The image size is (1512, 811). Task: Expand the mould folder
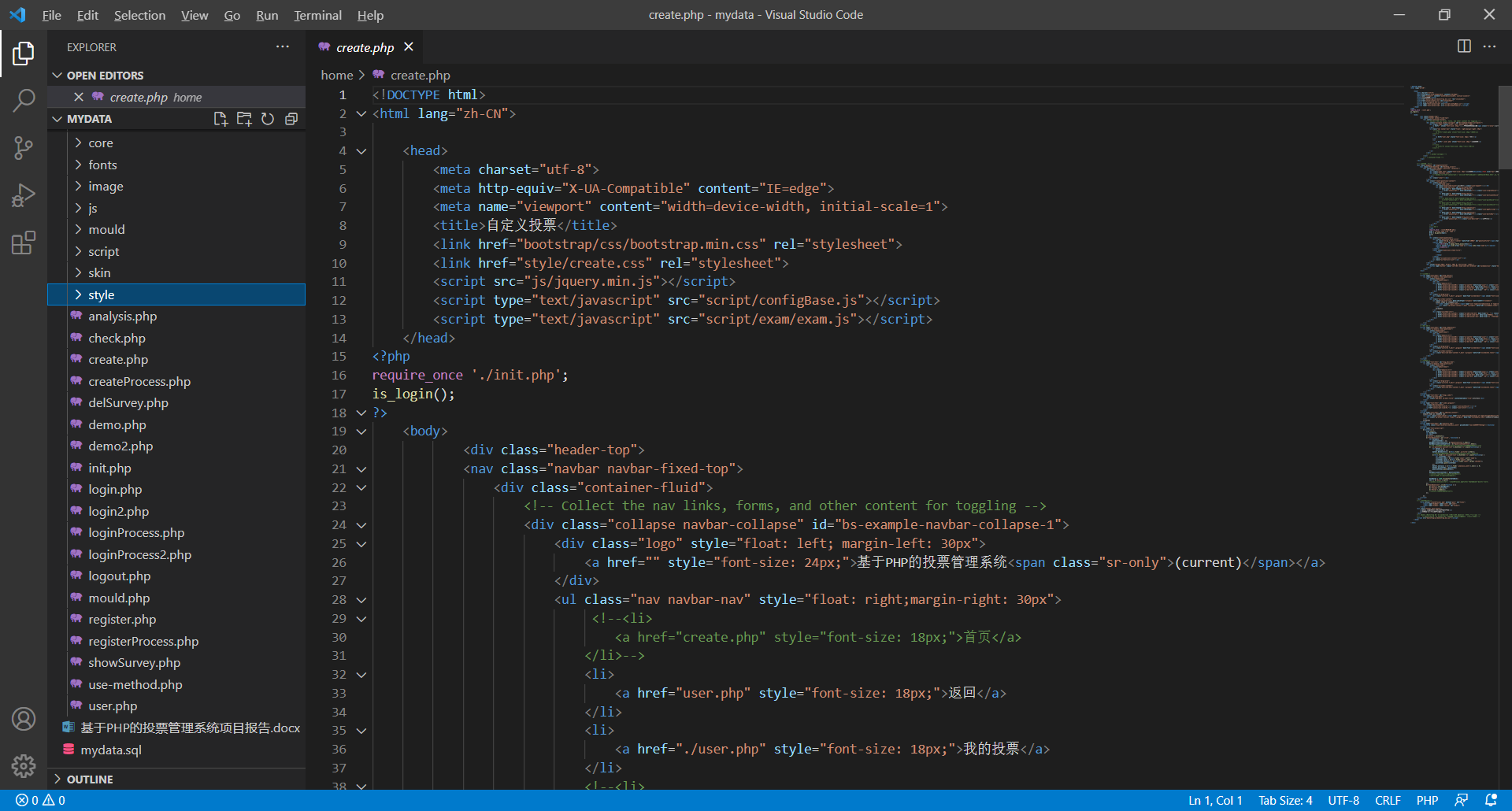[79, 230]
